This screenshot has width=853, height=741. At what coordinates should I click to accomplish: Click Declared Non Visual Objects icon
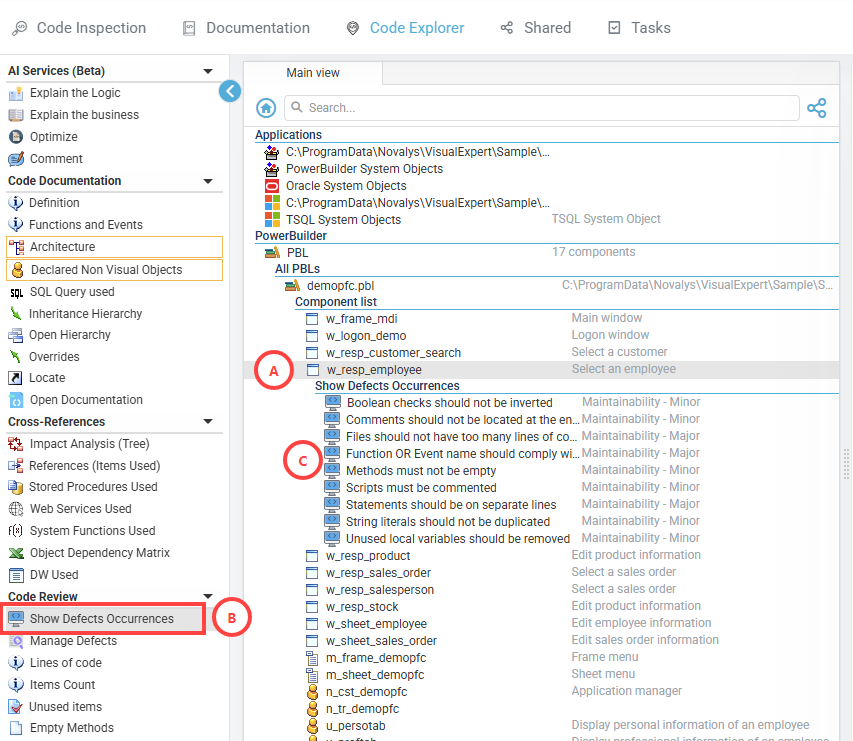click(x=17, y=270)
